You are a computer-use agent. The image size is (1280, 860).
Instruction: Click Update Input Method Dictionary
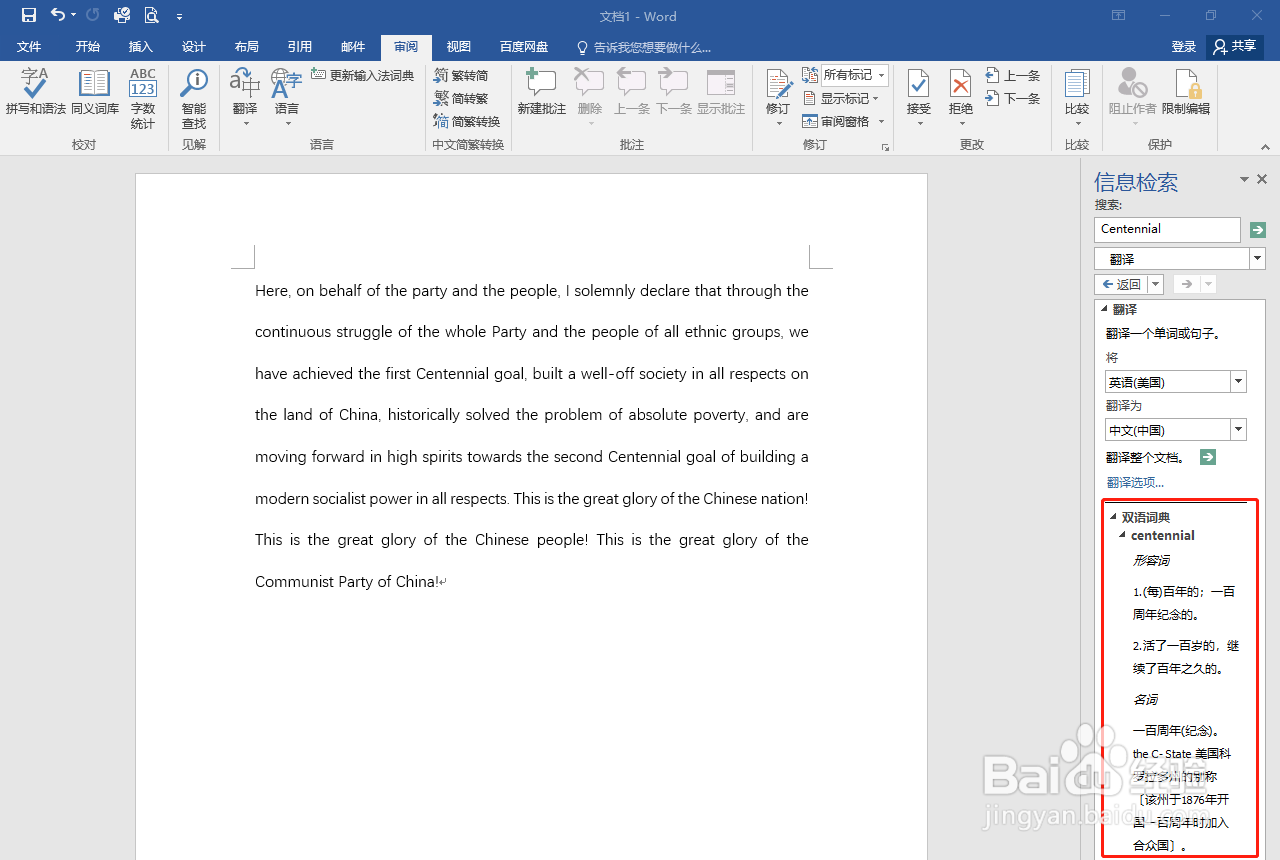[x=362, y=75]
